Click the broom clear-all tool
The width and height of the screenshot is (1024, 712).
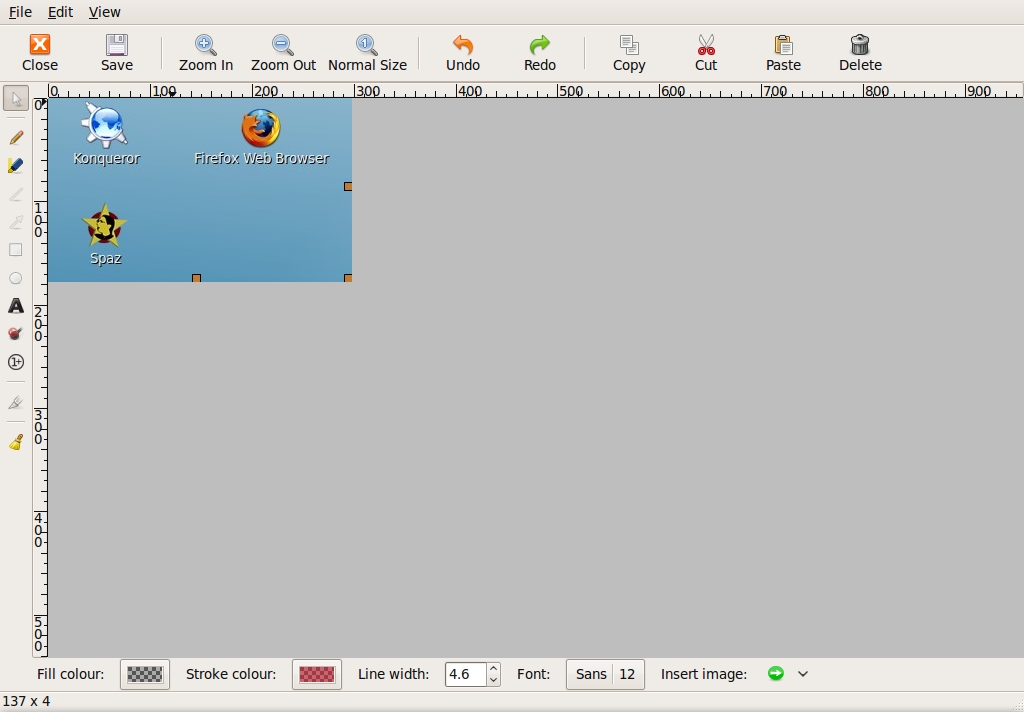tap(16, 443)
